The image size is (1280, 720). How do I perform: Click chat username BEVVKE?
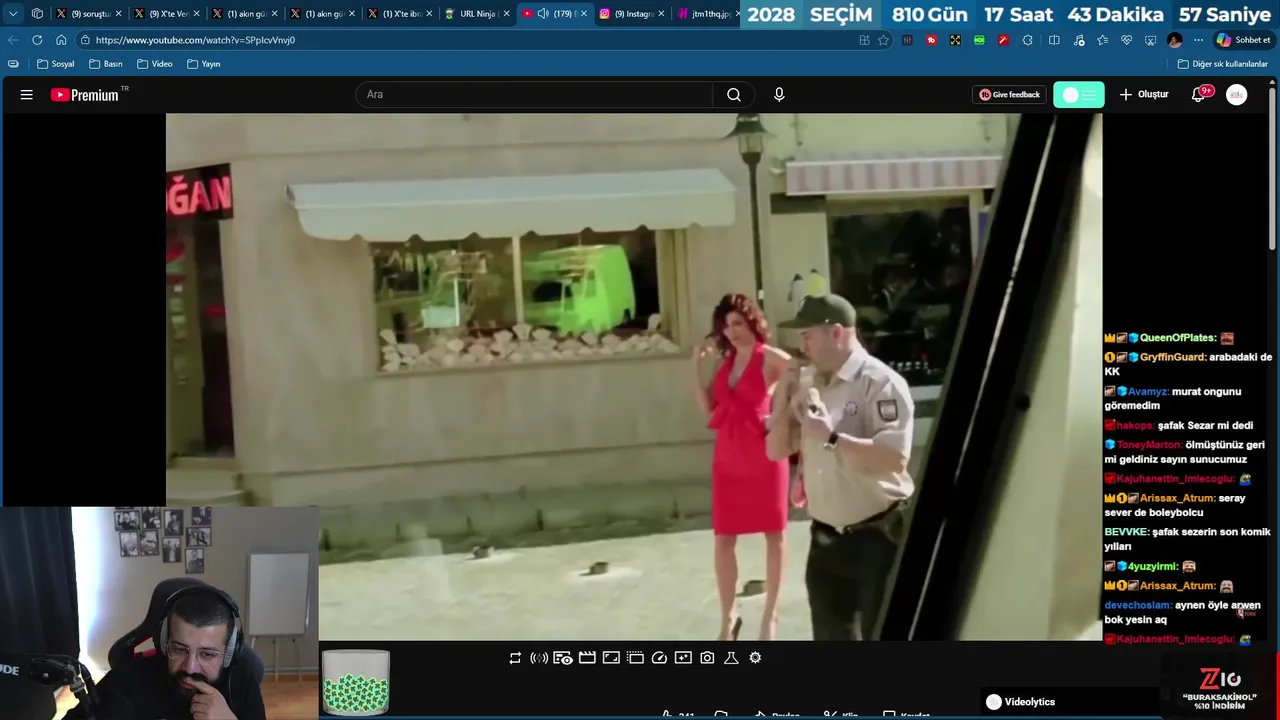[1126, 532]
